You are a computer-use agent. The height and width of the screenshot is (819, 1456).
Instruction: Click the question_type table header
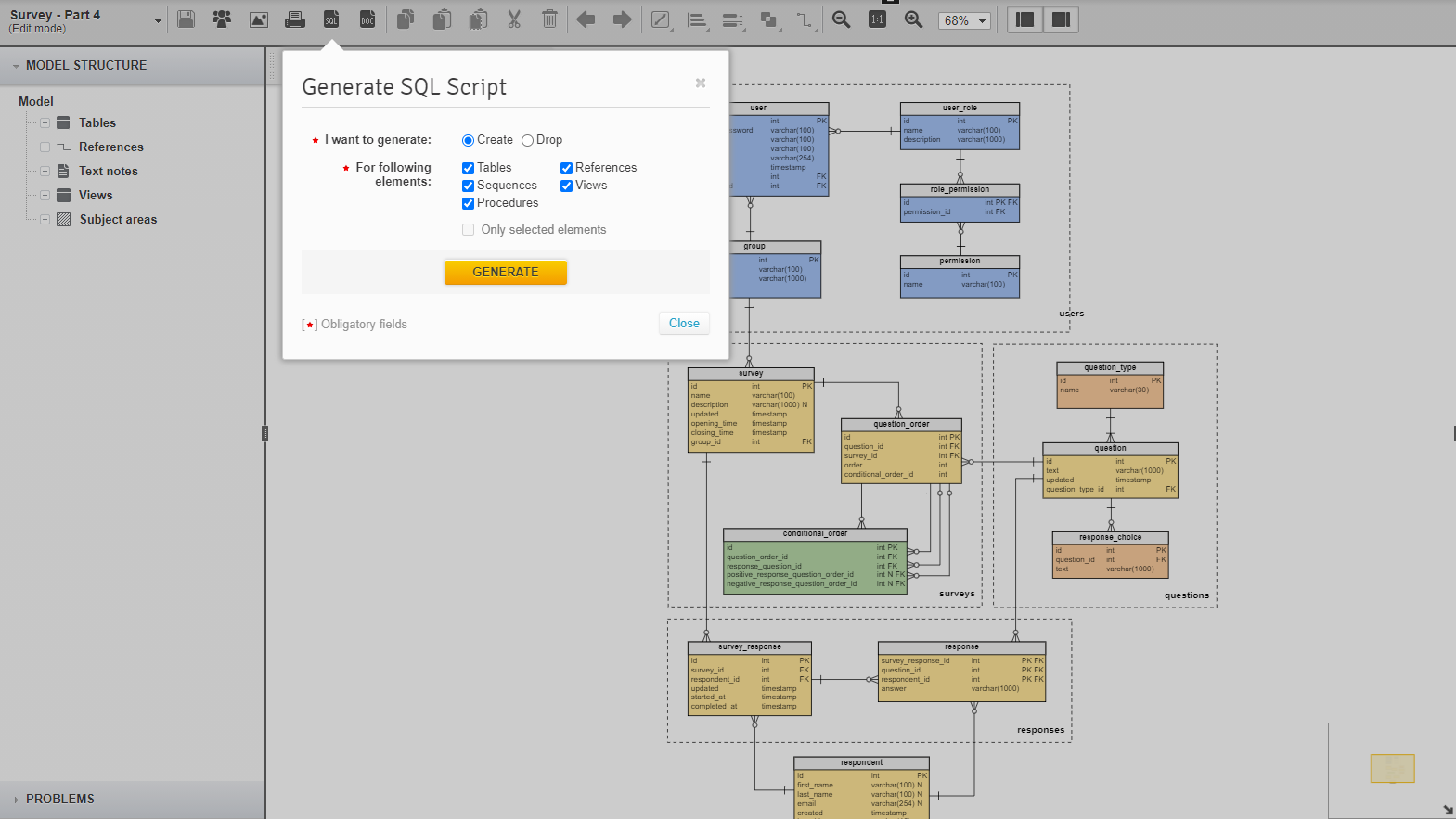tap(1110, 367)
